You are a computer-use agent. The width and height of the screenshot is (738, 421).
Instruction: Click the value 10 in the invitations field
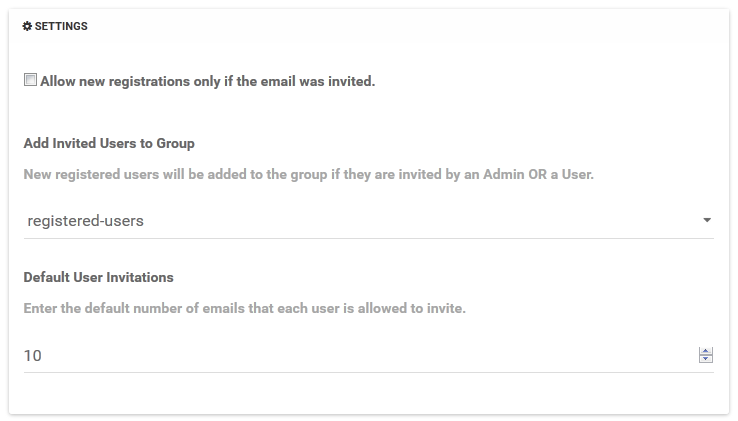click(32, 355)
